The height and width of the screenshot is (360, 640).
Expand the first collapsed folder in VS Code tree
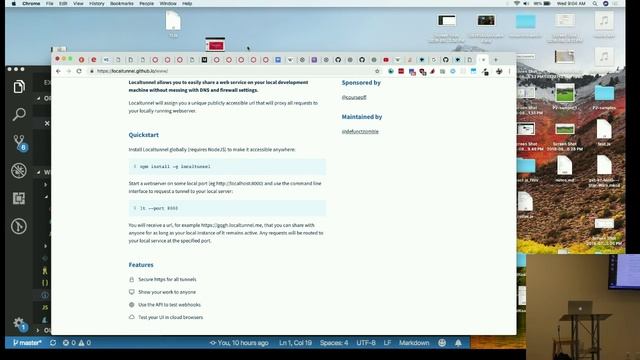click(x=46, y=184)
